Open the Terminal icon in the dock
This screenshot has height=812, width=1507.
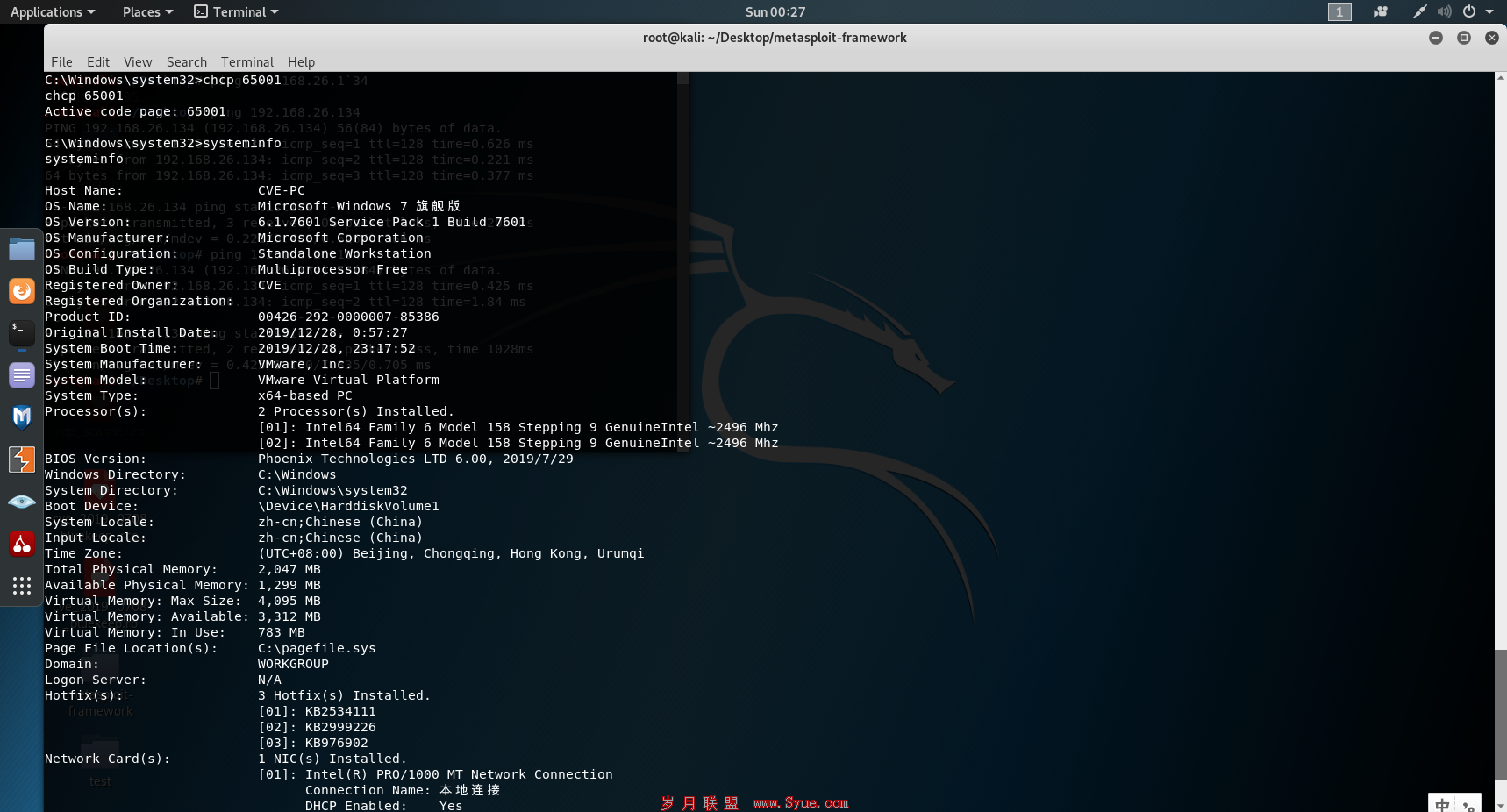(x=21, y=333)
